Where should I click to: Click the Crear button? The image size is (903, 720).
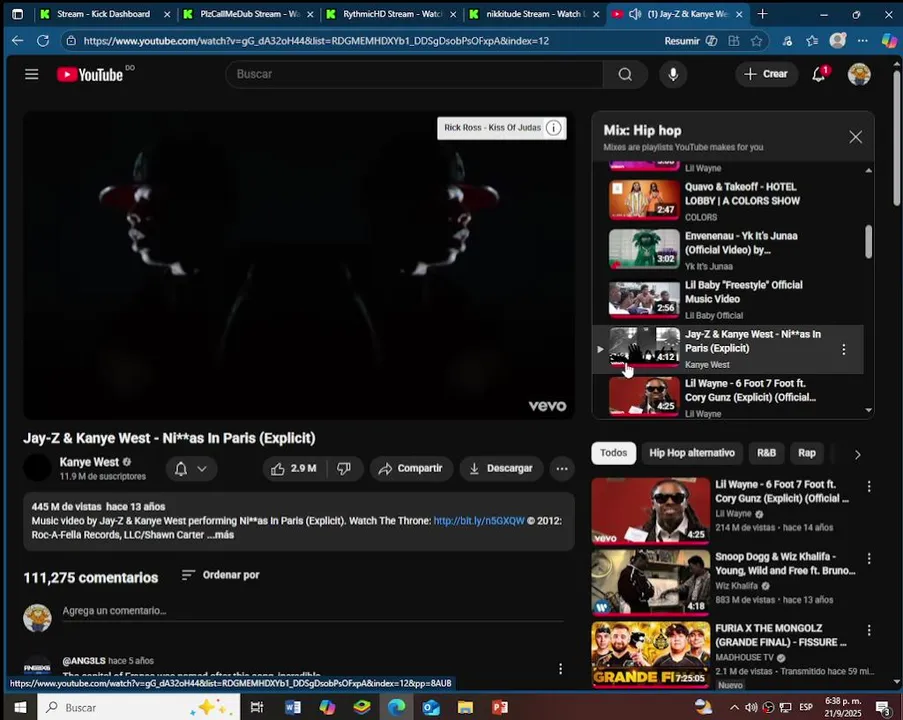(x=766, y=74)
